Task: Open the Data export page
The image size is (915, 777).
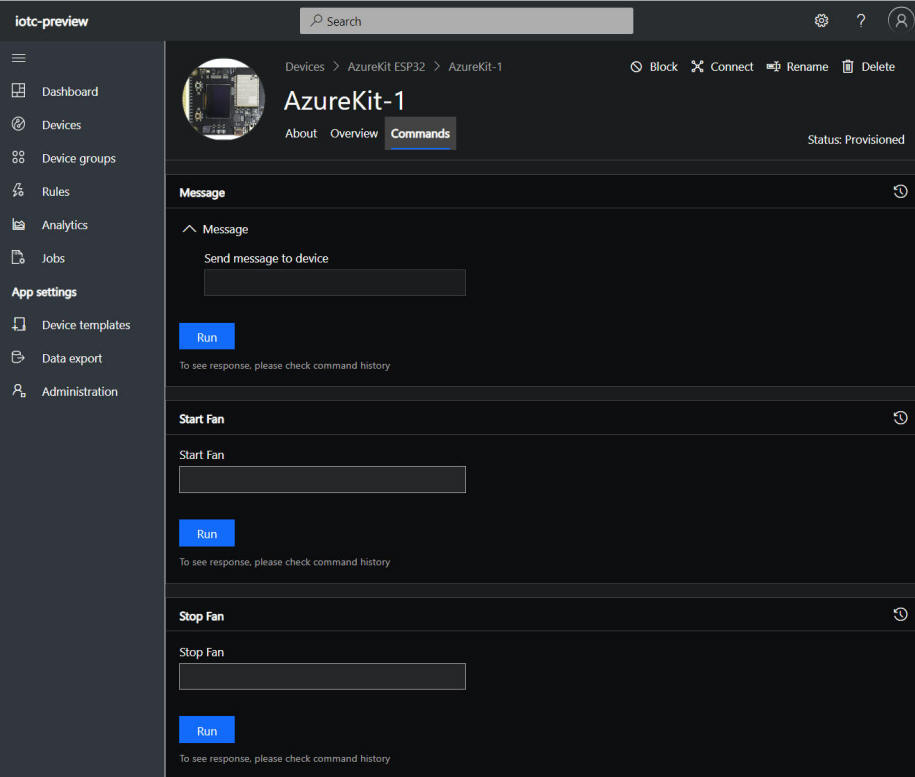Action: 72,358
